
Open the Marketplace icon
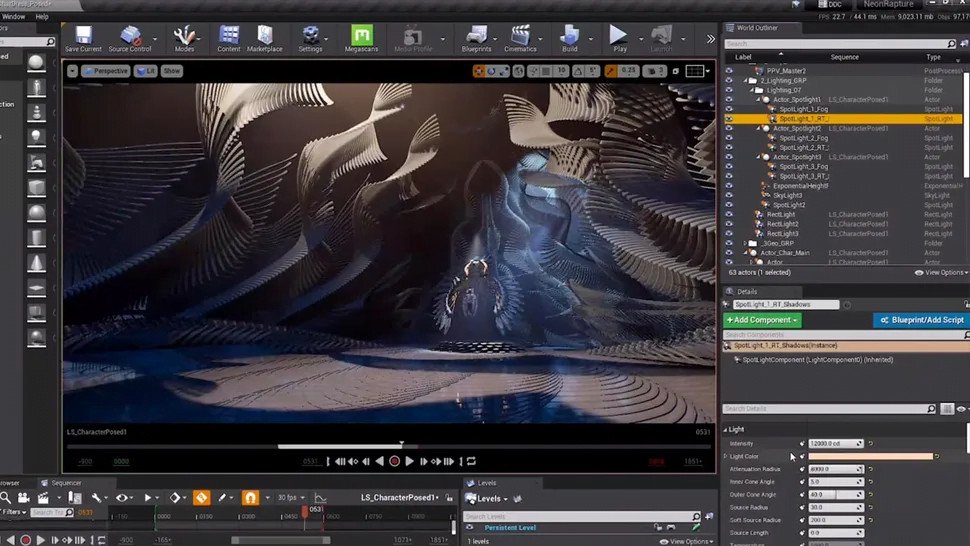pyautogui.click(x=264, y=36)
